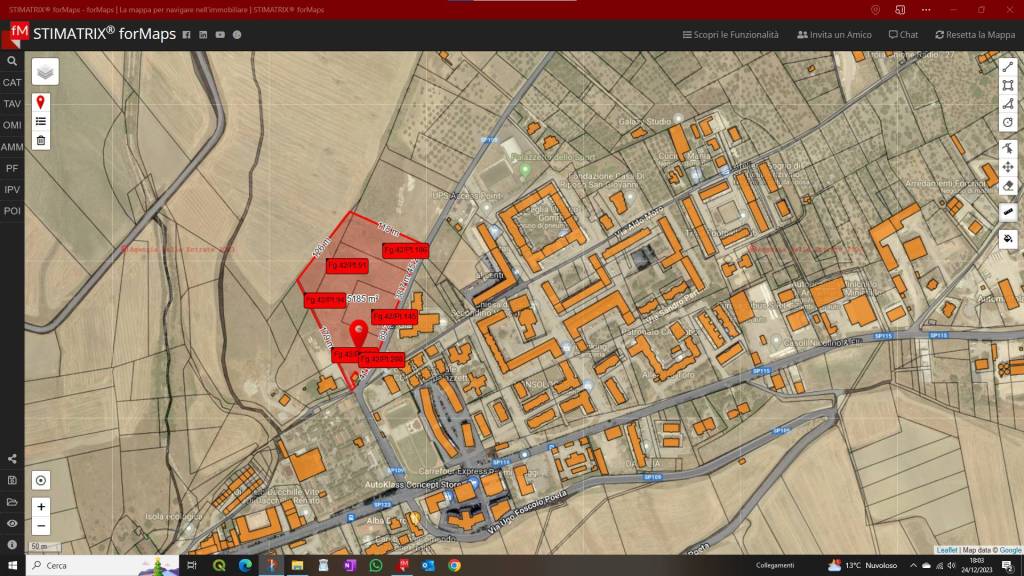Click the red pin marker on parcel
The height and width of the screenshot is (576, 1024).
point(358,333)
